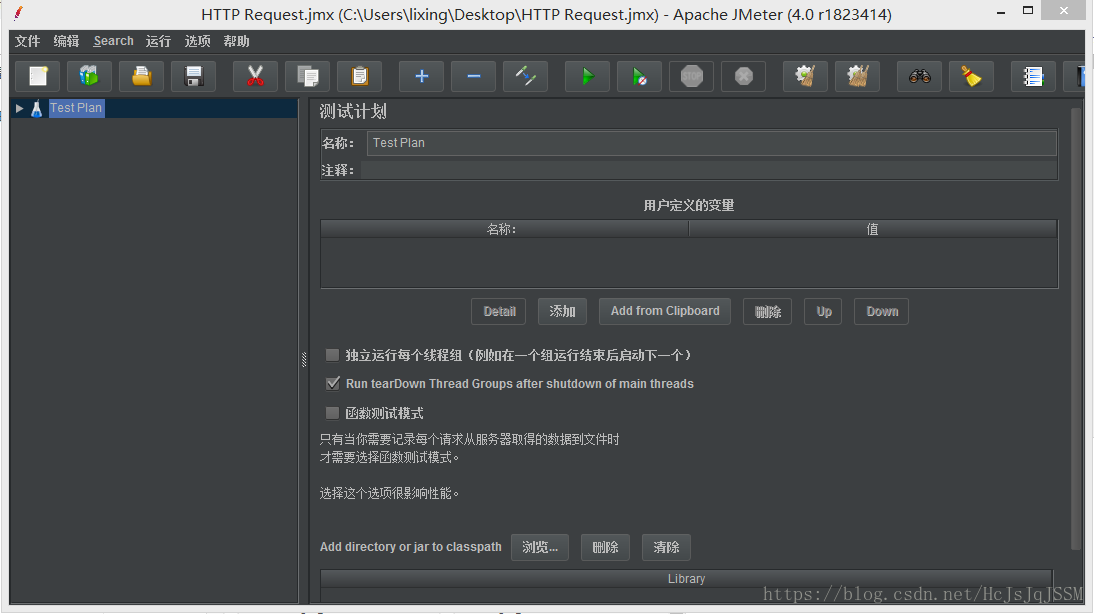Open the 编辑 menu
The height and width of the screenshot is (614, 1094).
click(66, 41)
